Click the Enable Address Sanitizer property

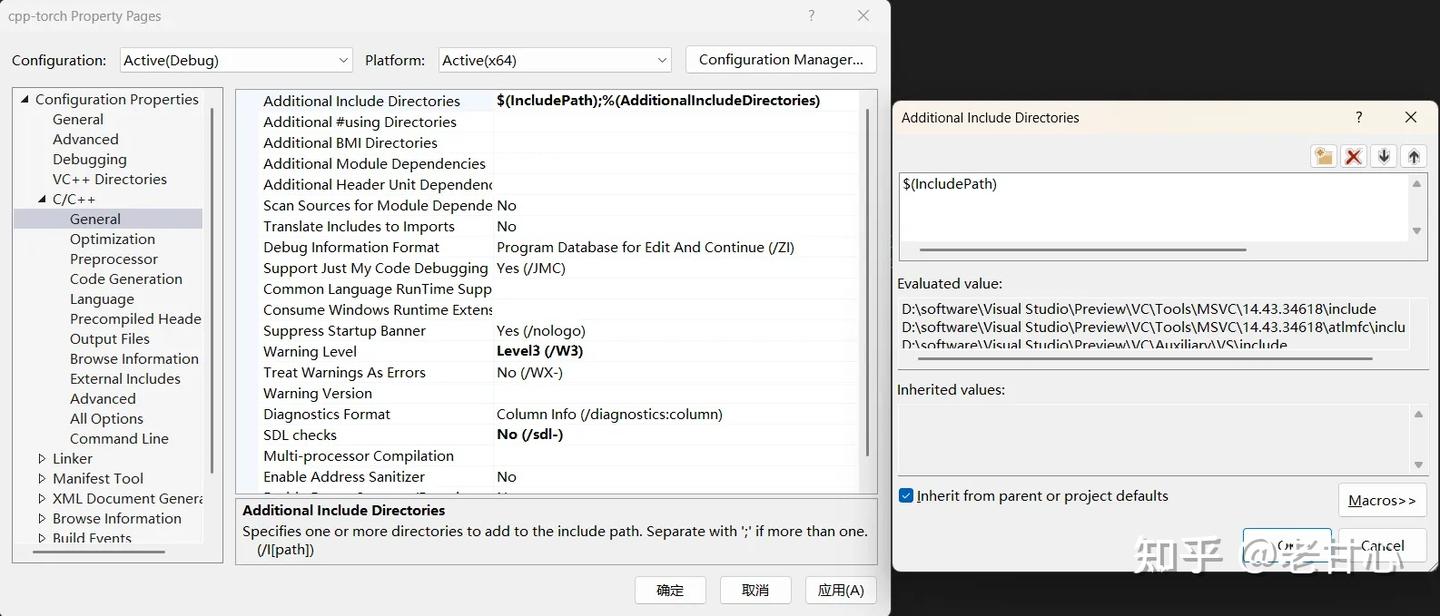tap(344, 477)
